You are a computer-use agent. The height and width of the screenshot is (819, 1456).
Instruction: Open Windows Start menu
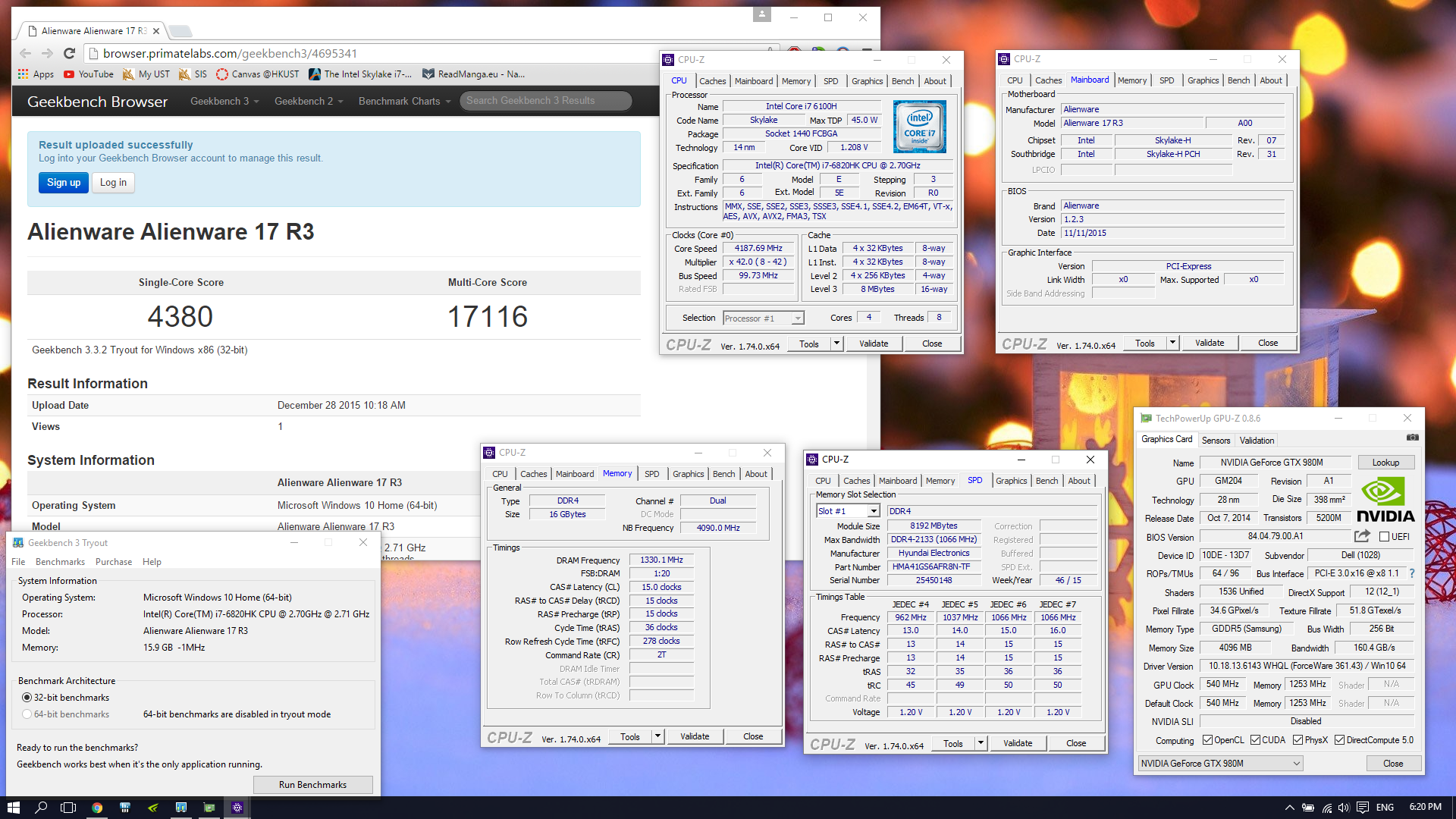click(x=13, y=808)
